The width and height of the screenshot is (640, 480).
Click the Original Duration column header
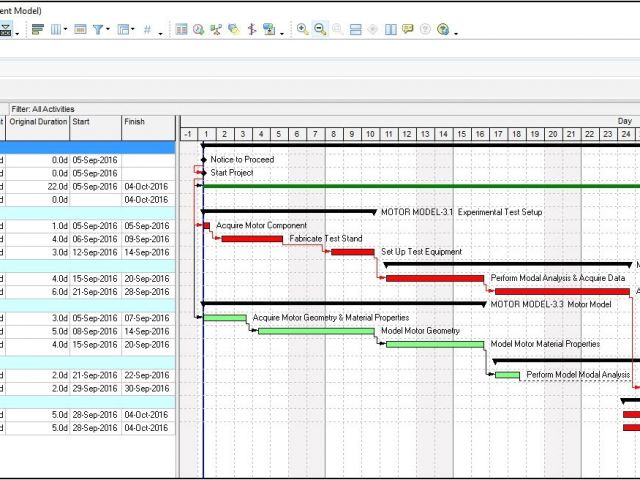tap(39, 122)
